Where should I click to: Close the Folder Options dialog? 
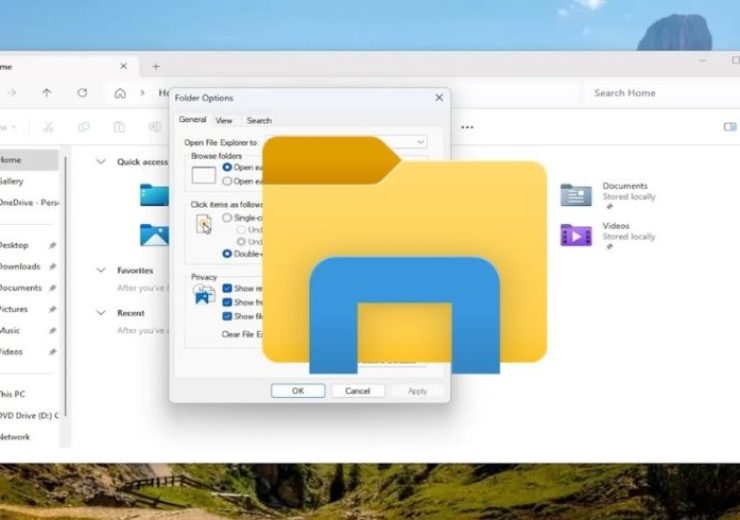point(439,97)
